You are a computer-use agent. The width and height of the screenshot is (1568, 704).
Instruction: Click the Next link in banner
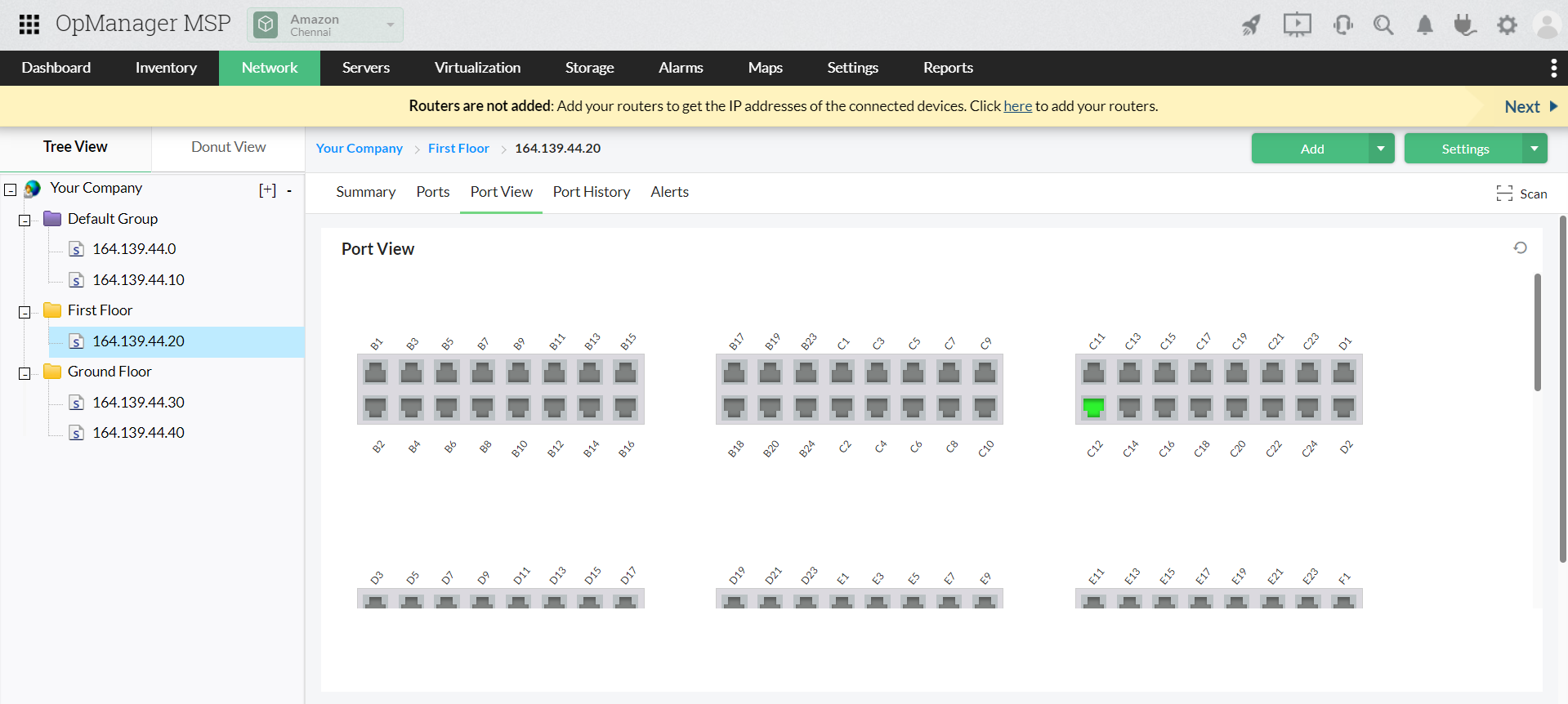click(1530, 107)
